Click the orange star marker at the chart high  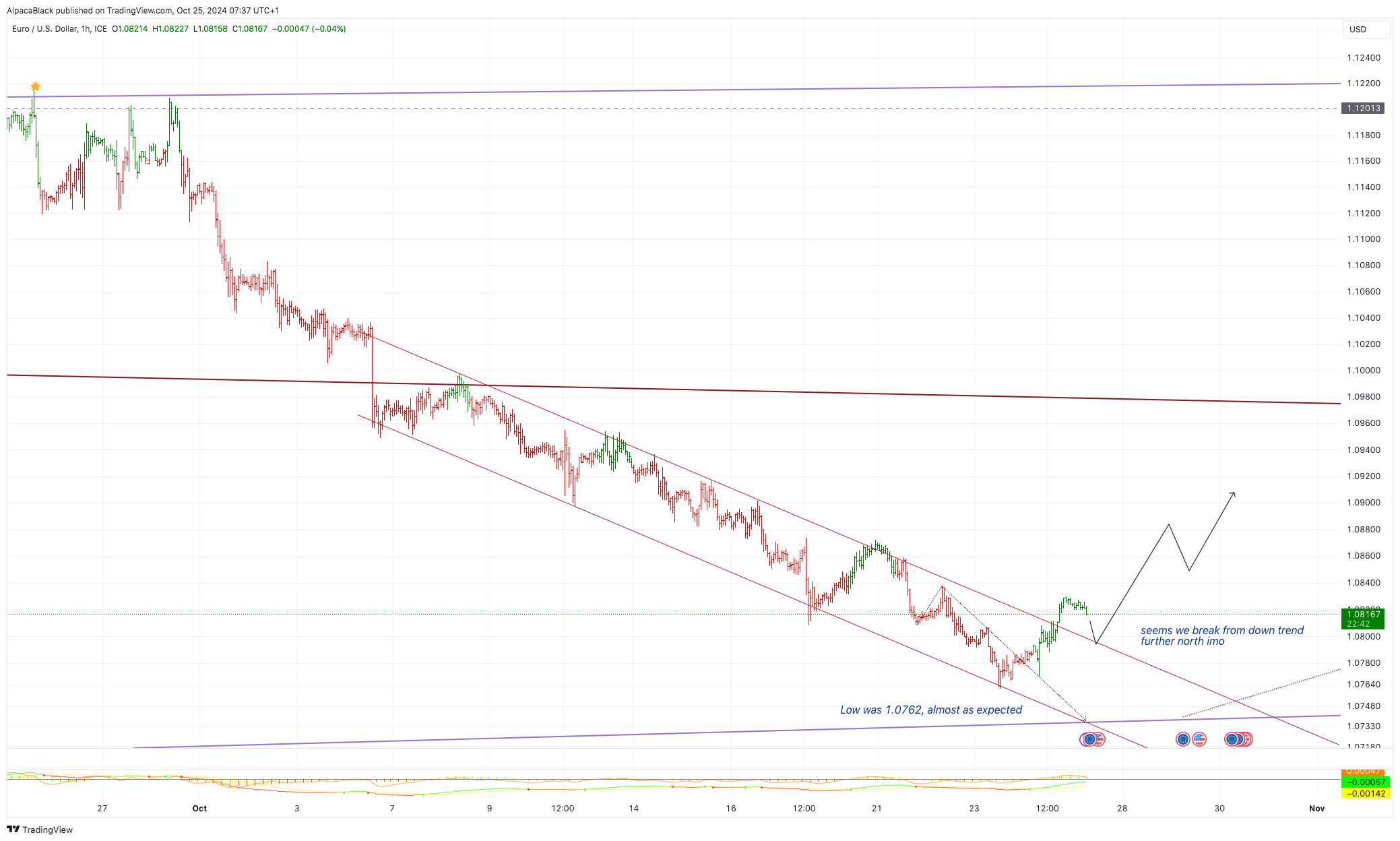coord(35,86)
